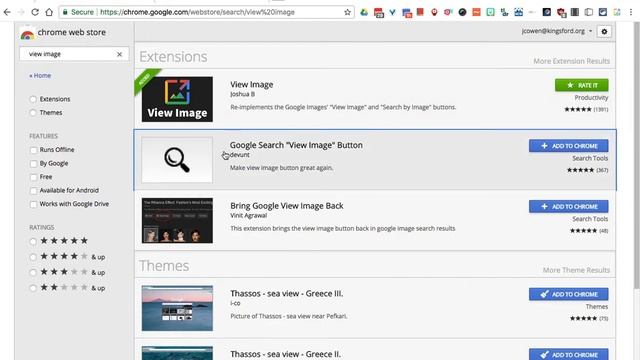
Task: Open the View Image extension thumbnail
Action: coord(177,99)
